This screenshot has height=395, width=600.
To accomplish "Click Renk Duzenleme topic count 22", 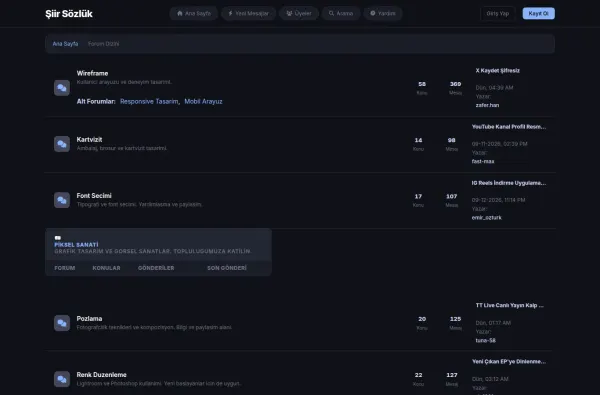I will (x=418, y=375).
